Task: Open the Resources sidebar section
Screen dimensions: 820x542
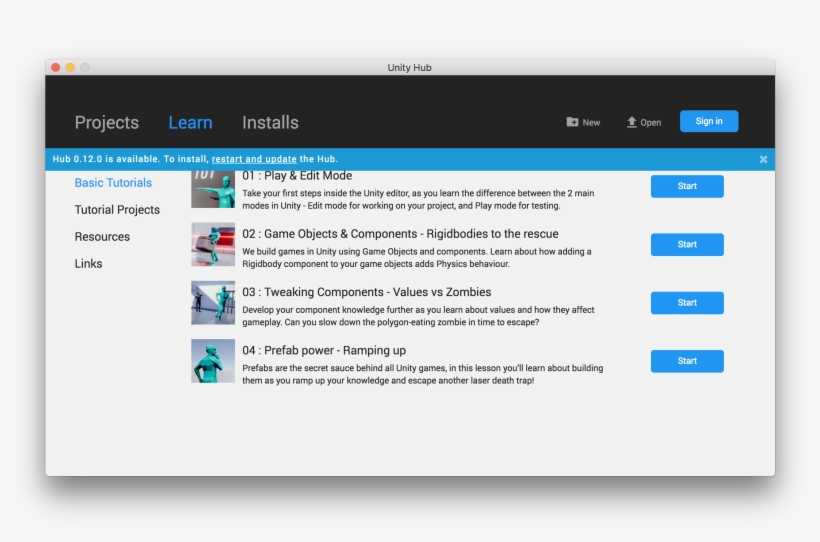Action: tap(102, 236)
